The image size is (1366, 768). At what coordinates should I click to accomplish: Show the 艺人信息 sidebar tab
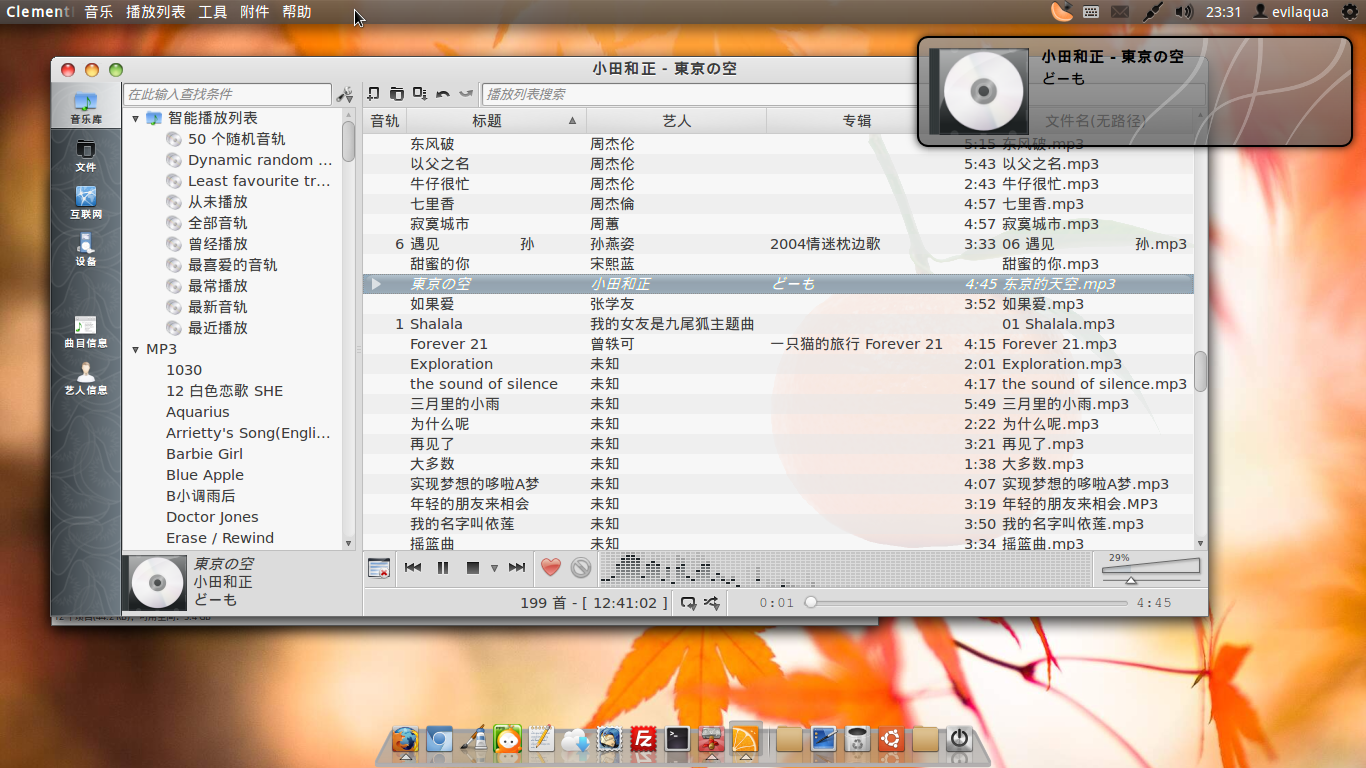click(86, 379)
